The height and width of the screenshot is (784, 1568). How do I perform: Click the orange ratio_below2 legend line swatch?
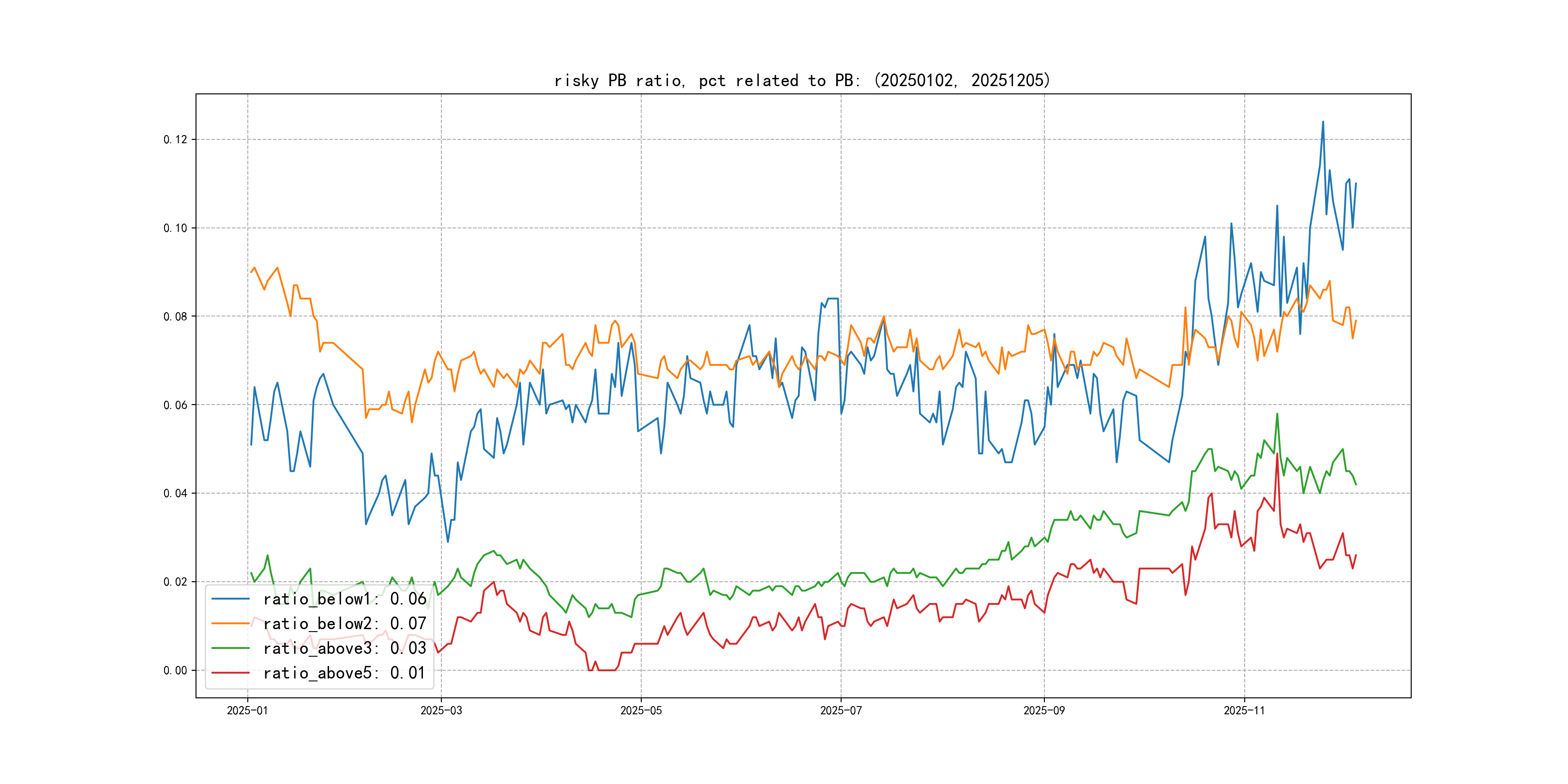click(x=230, y=623)
